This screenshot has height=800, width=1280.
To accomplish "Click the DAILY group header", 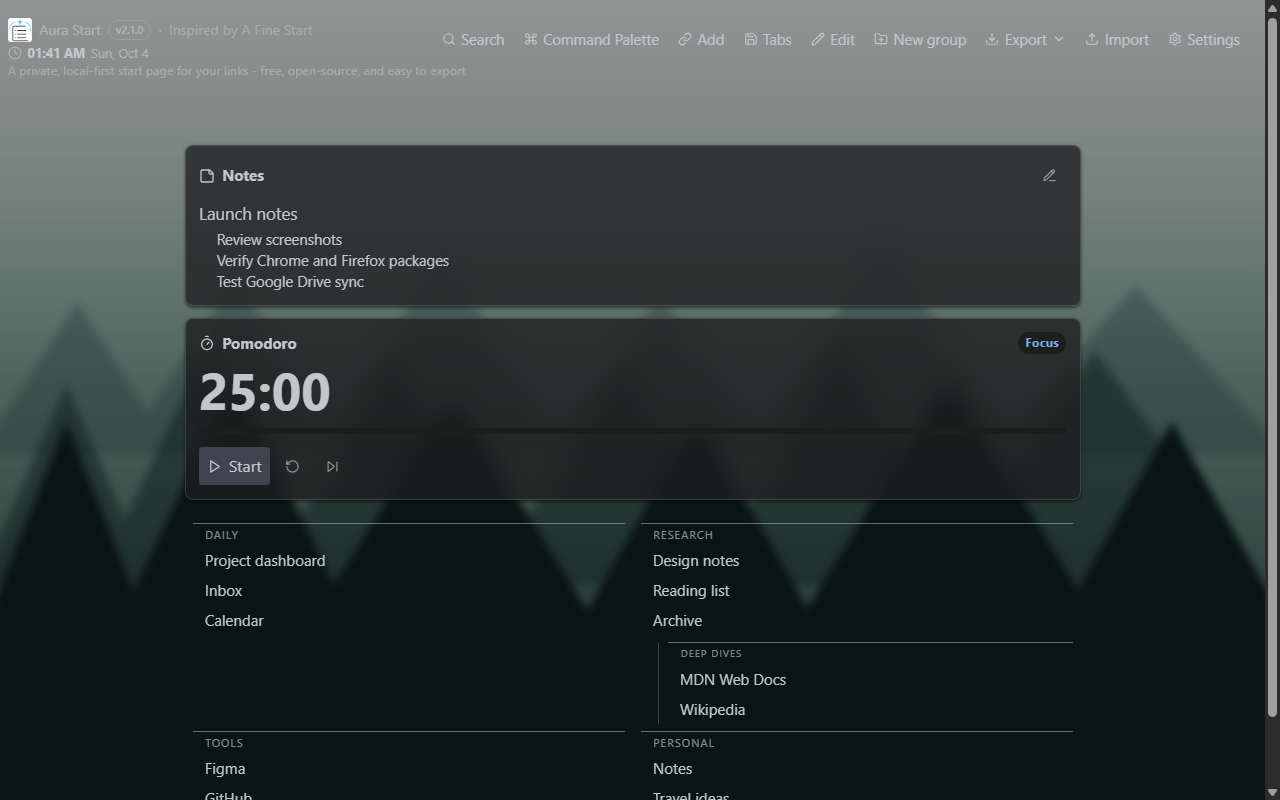I will tap(222, 535).
